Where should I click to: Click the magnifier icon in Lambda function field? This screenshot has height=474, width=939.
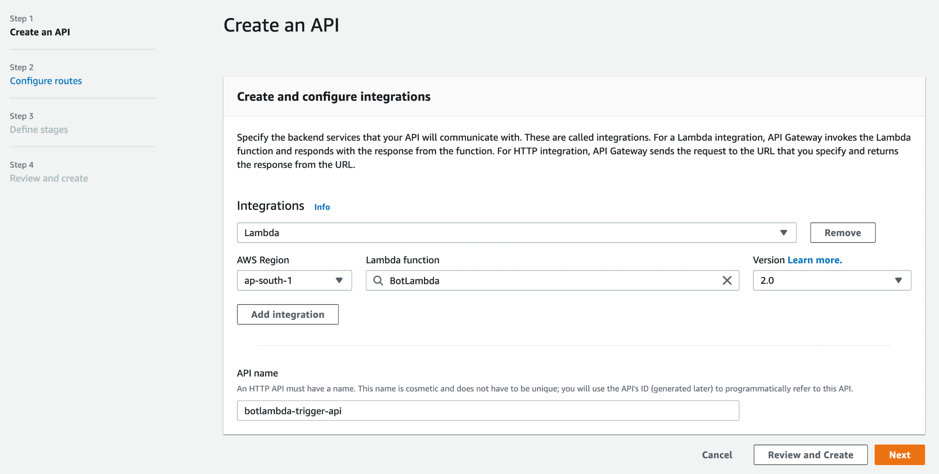pos(378,281)
